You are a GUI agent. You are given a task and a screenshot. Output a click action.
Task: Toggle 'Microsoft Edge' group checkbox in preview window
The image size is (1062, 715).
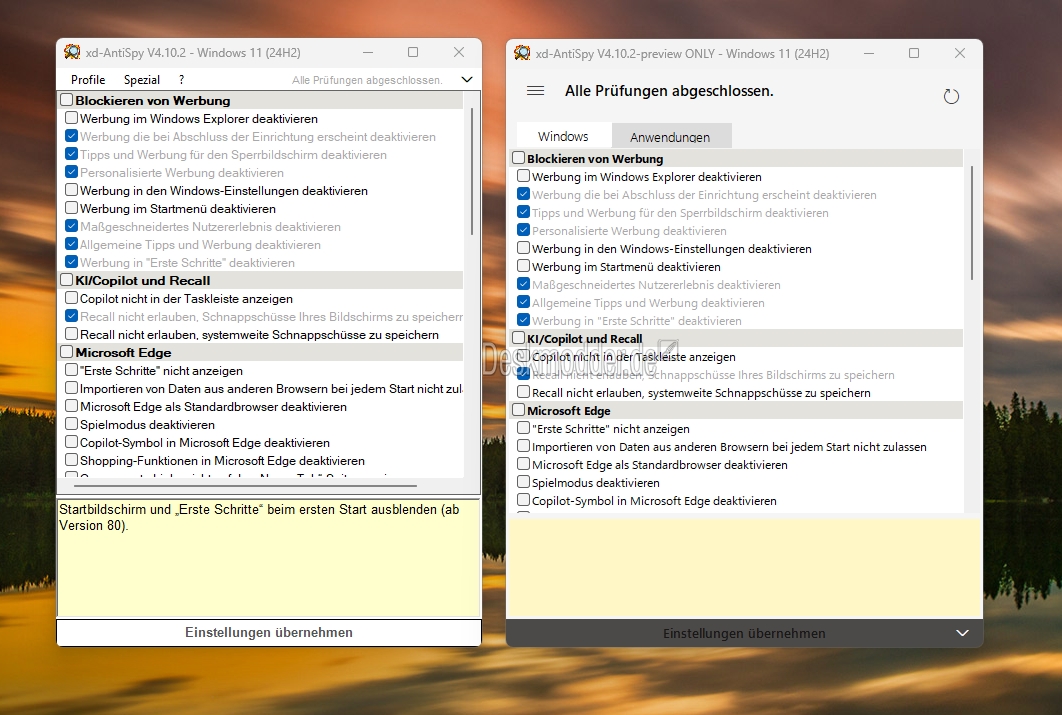tap(518, 410)
